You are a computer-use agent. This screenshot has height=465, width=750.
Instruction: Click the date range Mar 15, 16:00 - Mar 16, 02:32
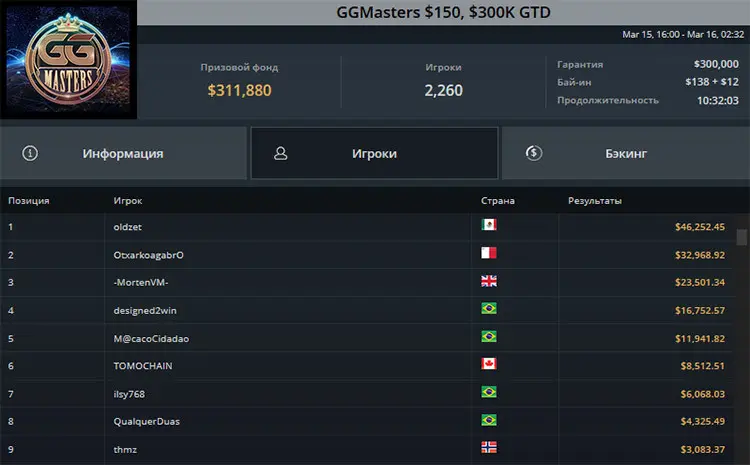coord(683,34)
